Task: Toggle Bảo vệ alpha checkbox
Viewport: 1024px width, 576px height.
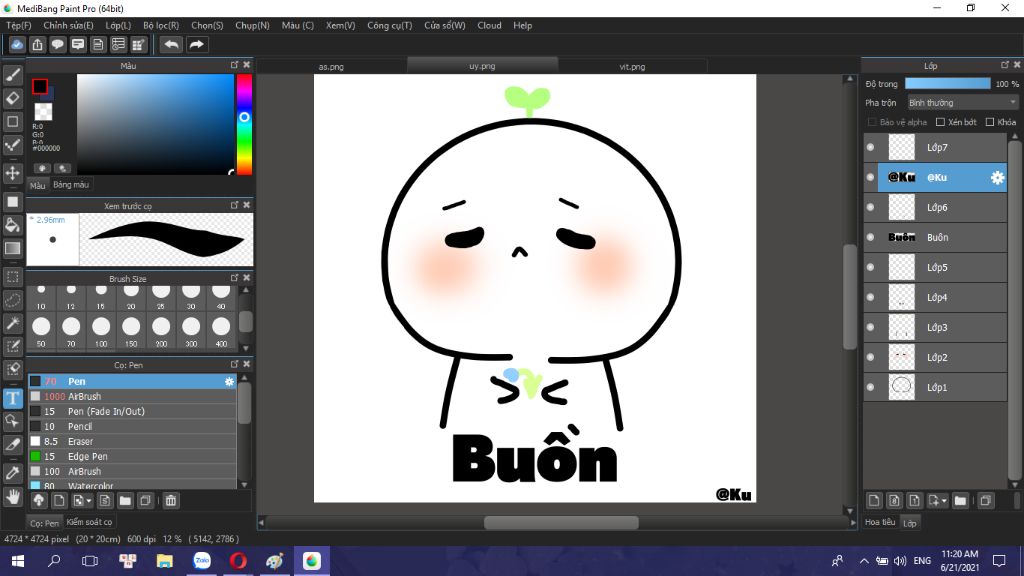Action: [x=872, y=122]
